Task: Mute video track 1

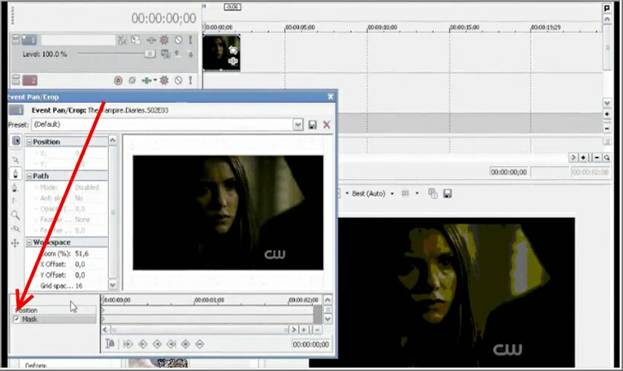Action: [178, 40]
